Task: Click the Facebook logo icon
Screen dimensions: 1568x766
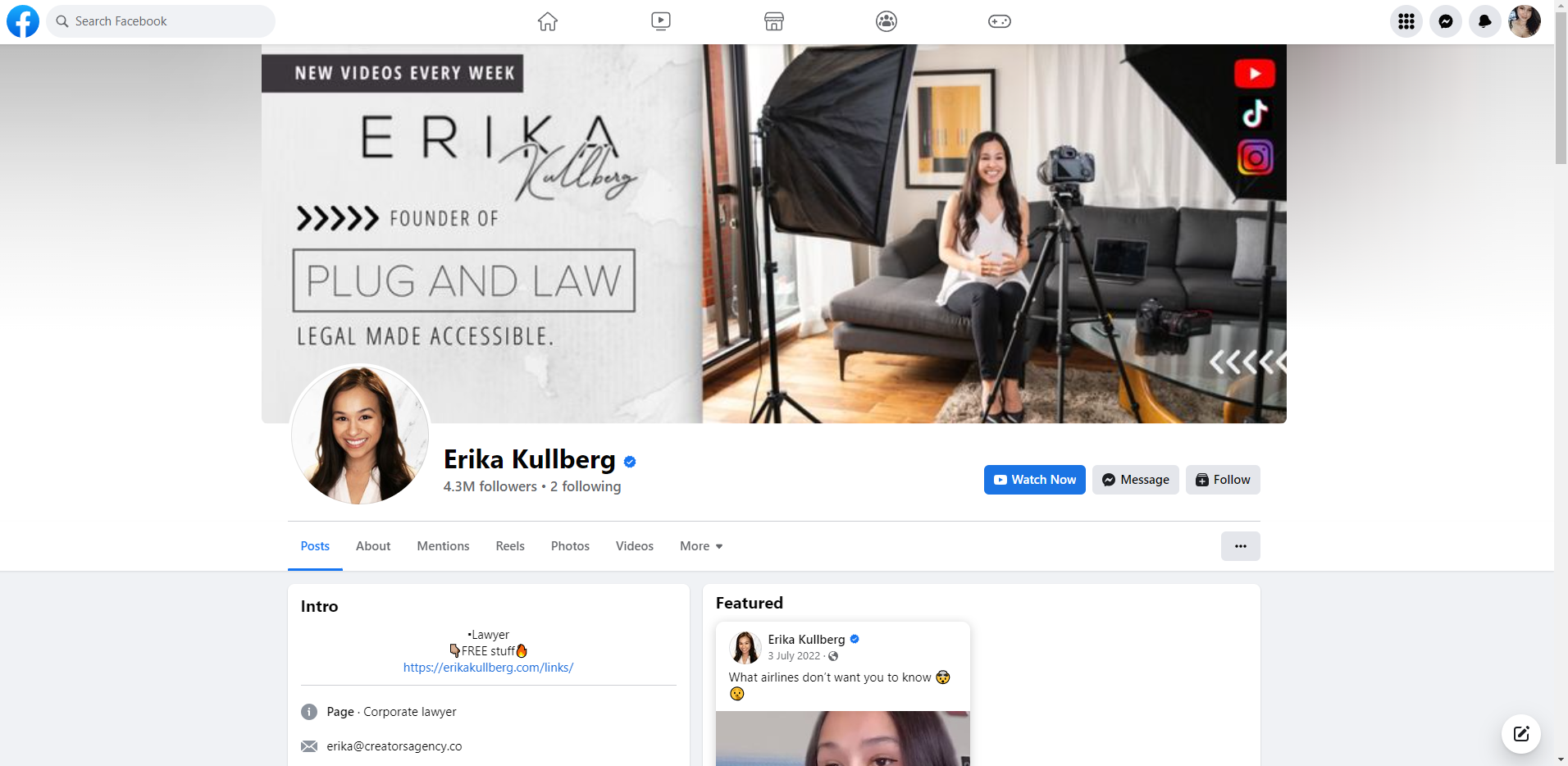Action: click(23, 21)
